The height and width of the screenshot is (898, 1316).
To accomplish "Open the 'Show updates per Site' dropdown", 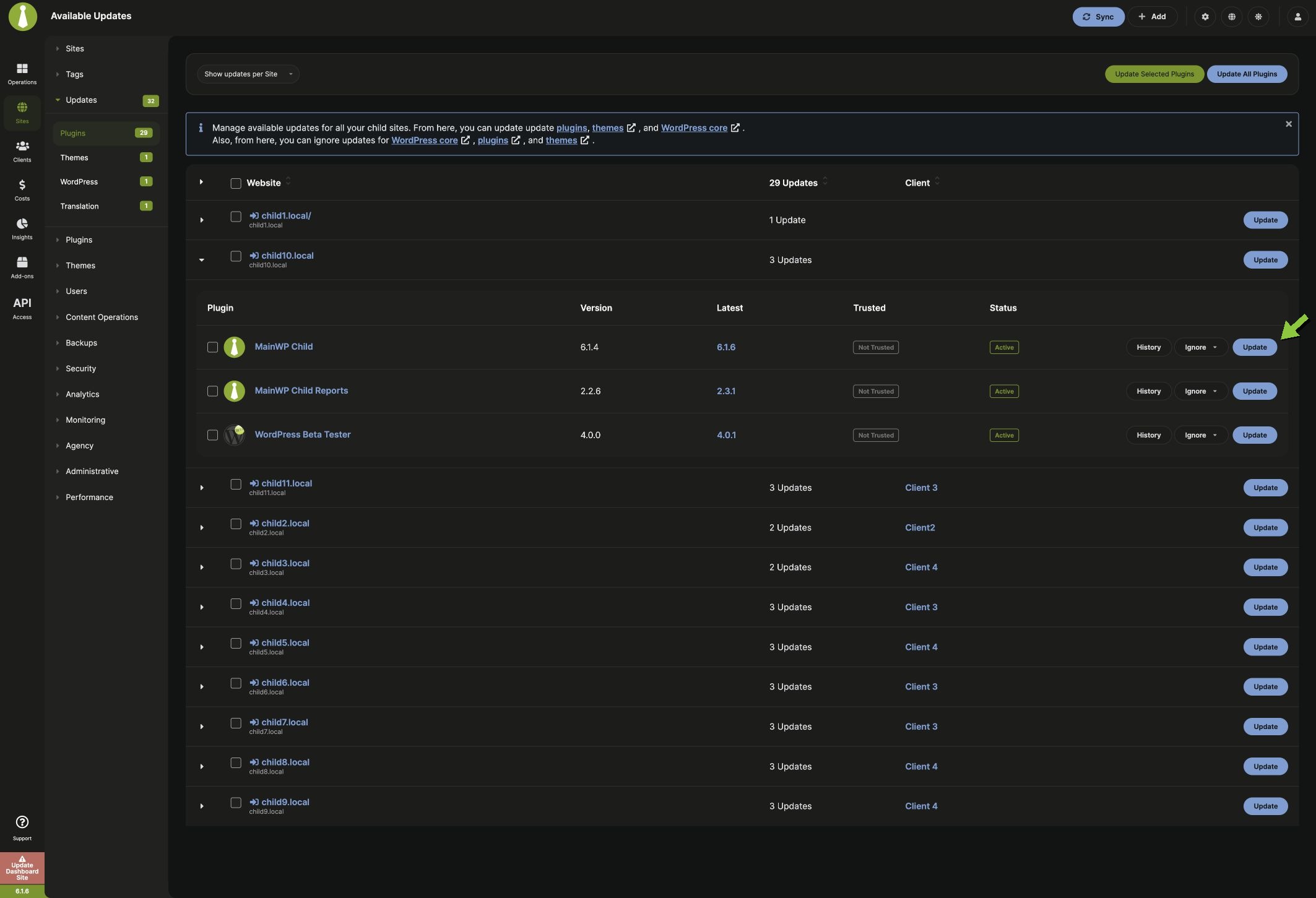I will (x=248, y=74).
